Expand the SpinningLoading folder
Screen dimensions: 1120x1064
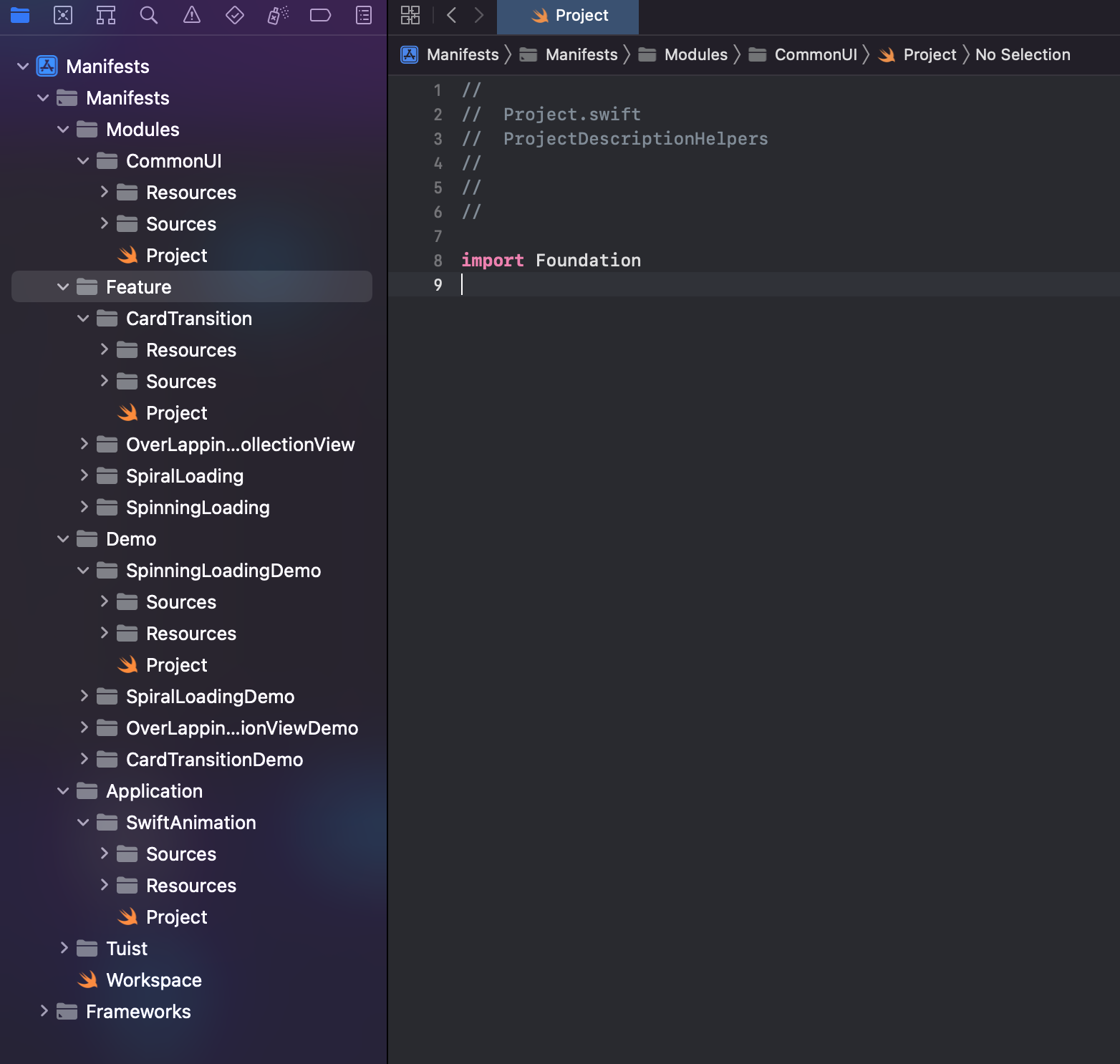coord(84,507)
